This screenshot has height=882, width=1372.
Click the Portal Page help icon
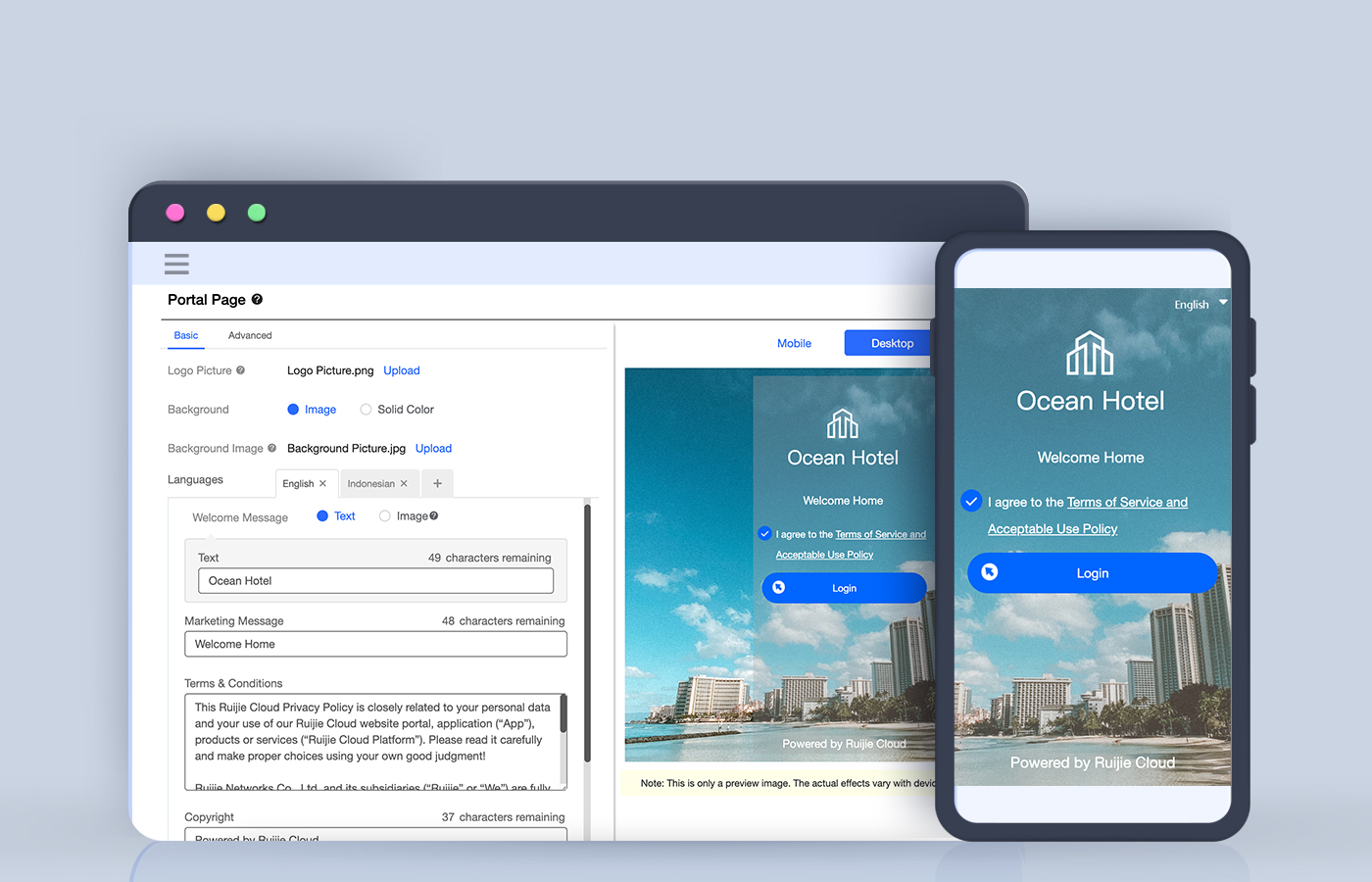257,300
